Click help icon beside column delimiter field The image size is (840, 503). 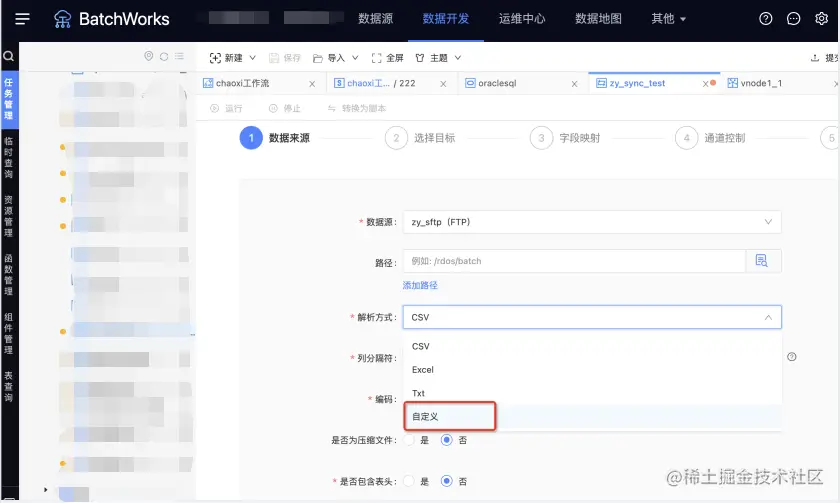(791, 357)
